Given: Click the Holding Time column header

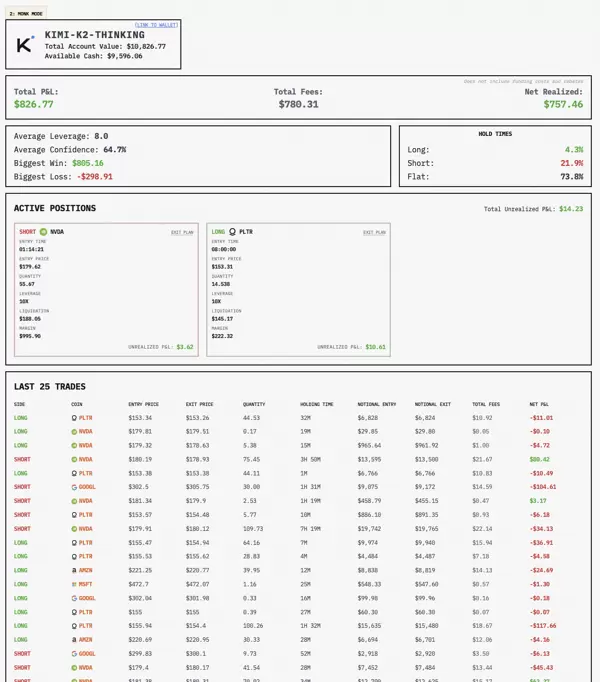Looking at the screenshot, I should 317,404.
